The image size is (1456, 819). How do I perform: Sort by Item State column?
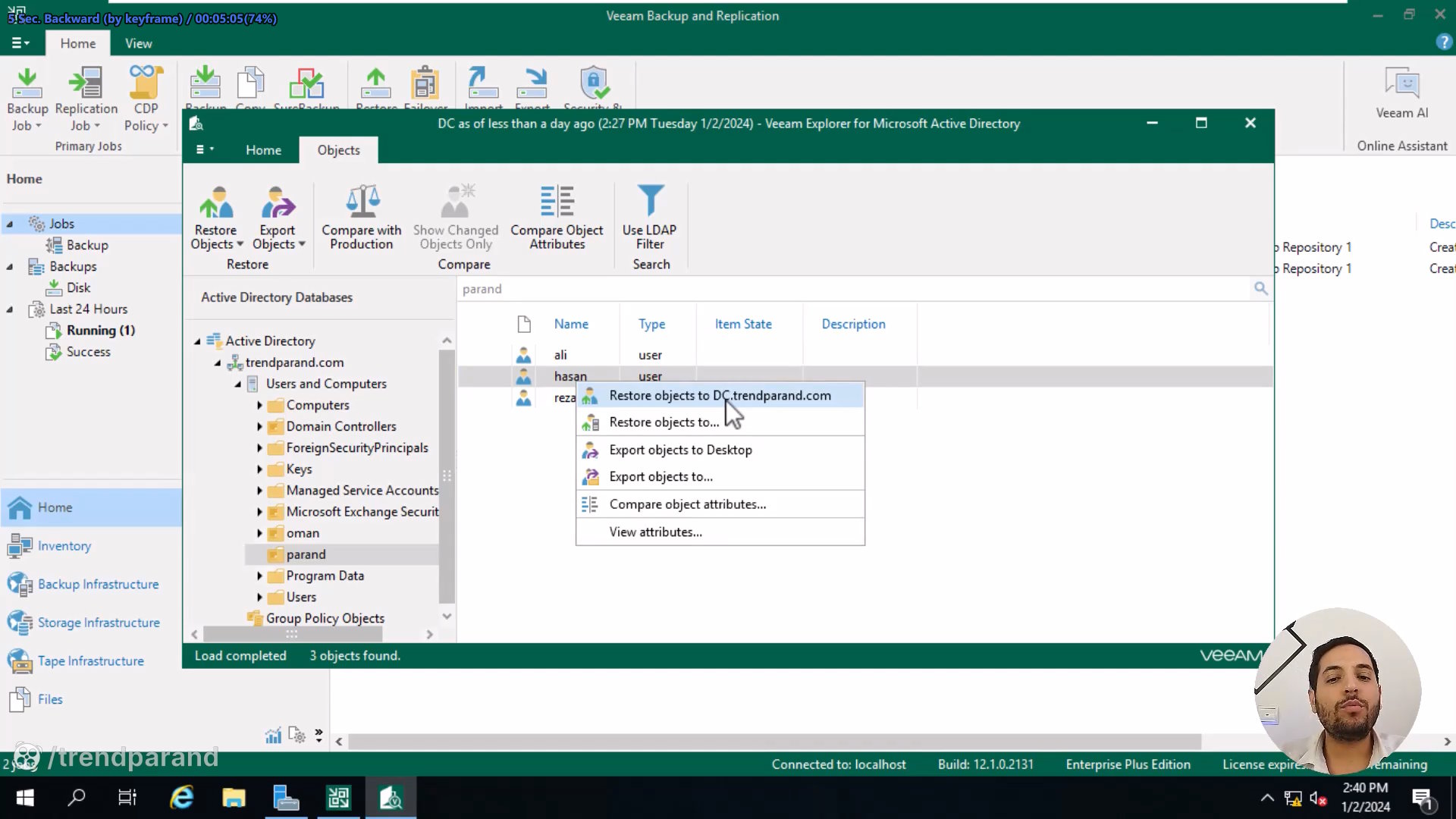pos(743,324)
